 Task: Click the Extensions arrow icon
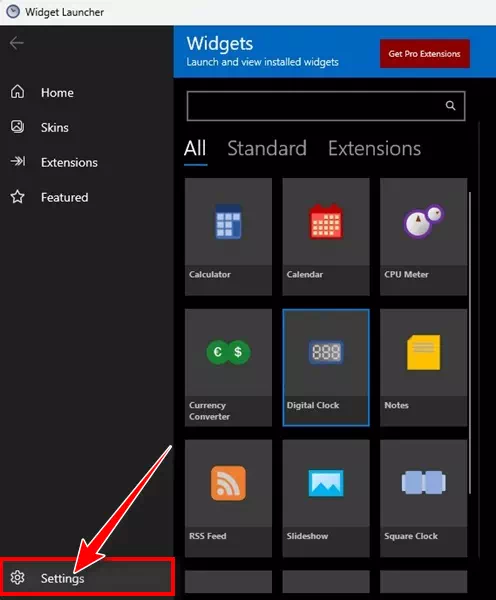[x=18, y=161]
